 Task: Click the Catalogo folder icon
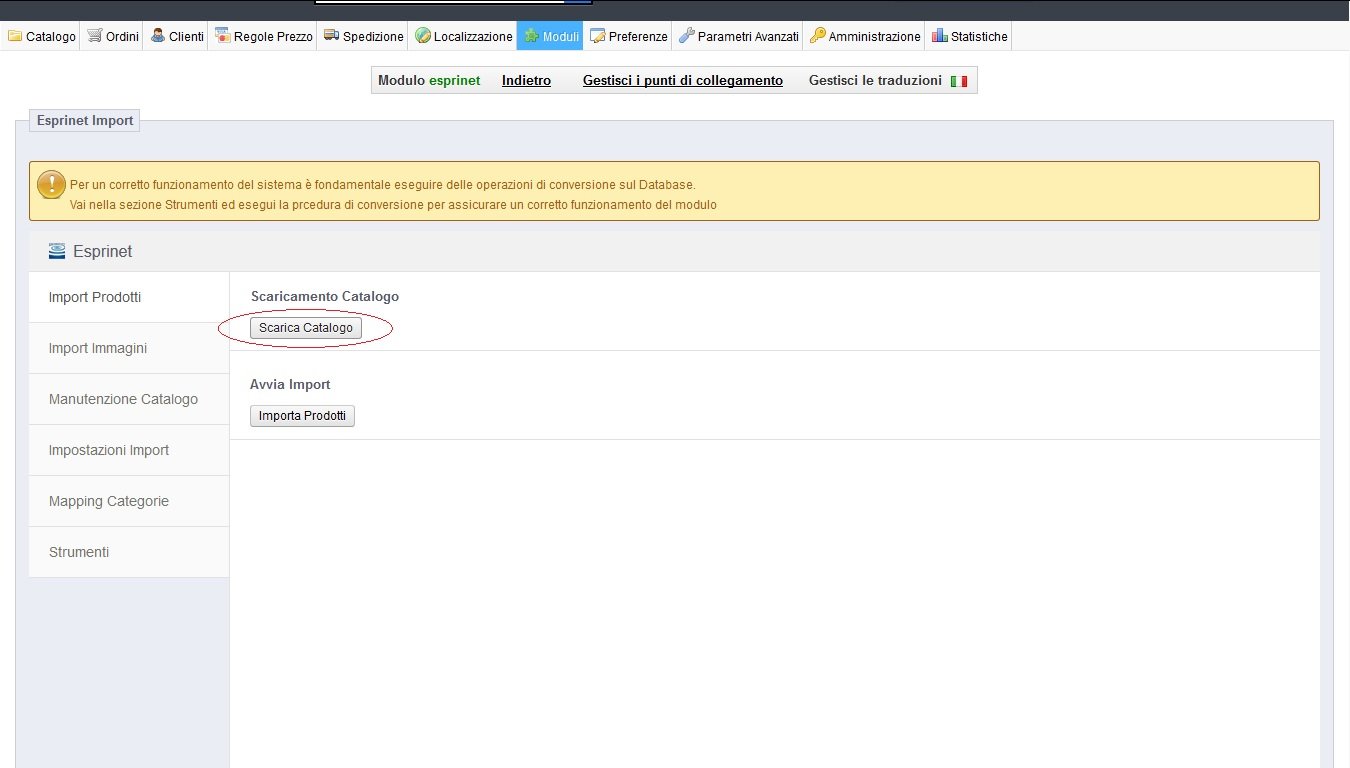[x=15, y=36]
